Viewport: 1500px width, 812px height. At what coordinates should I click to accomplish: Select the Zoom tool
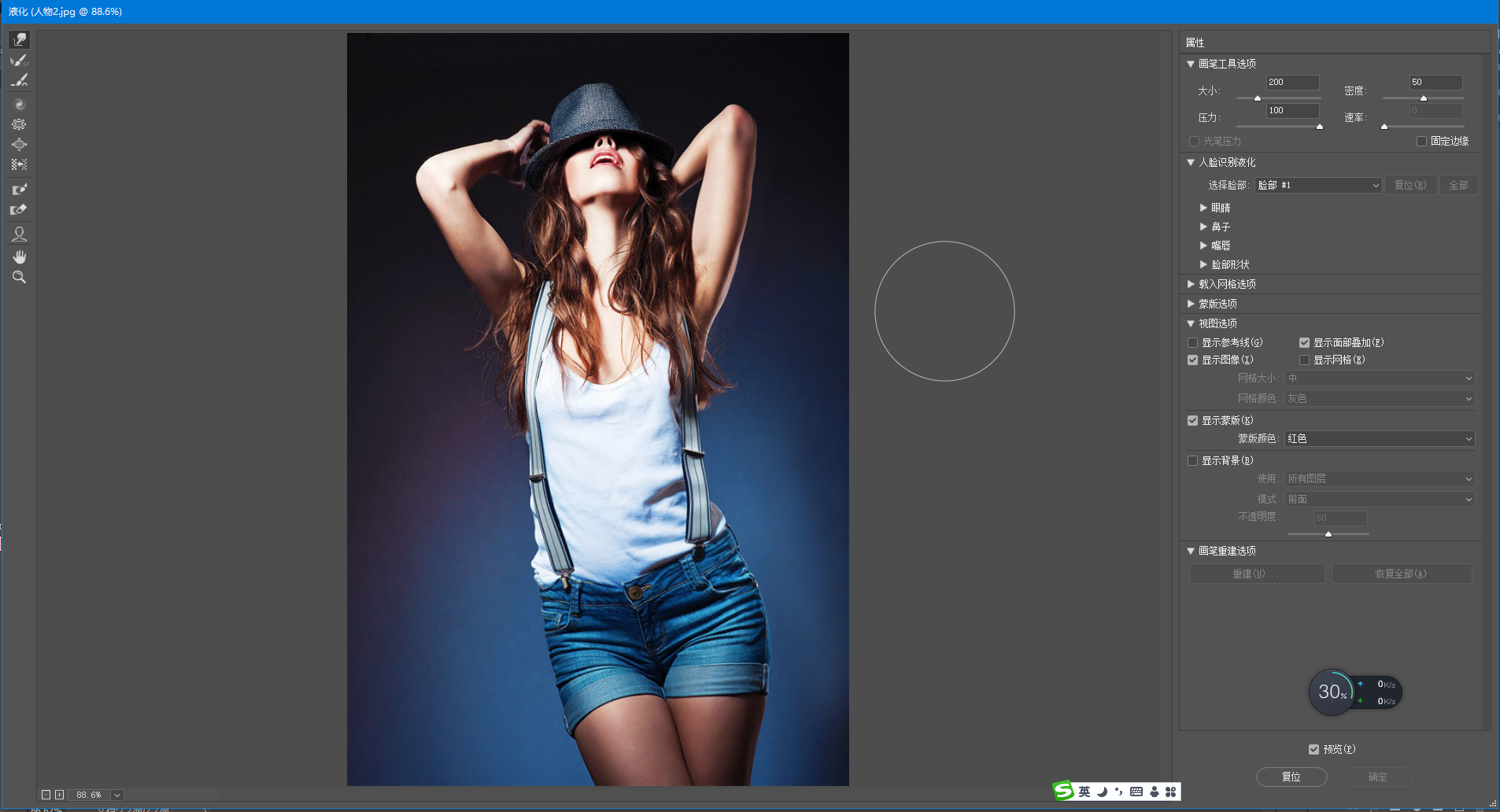click(19, 277)
